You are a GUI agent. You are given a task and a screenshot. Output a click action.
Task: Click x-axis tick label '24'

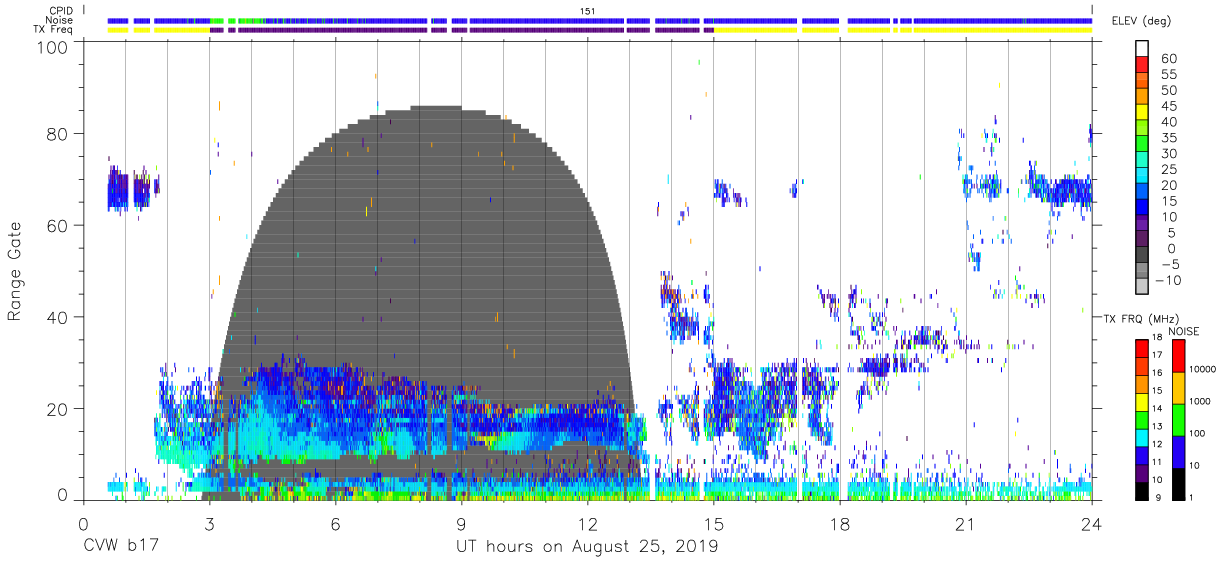[x=1092, y=524]
